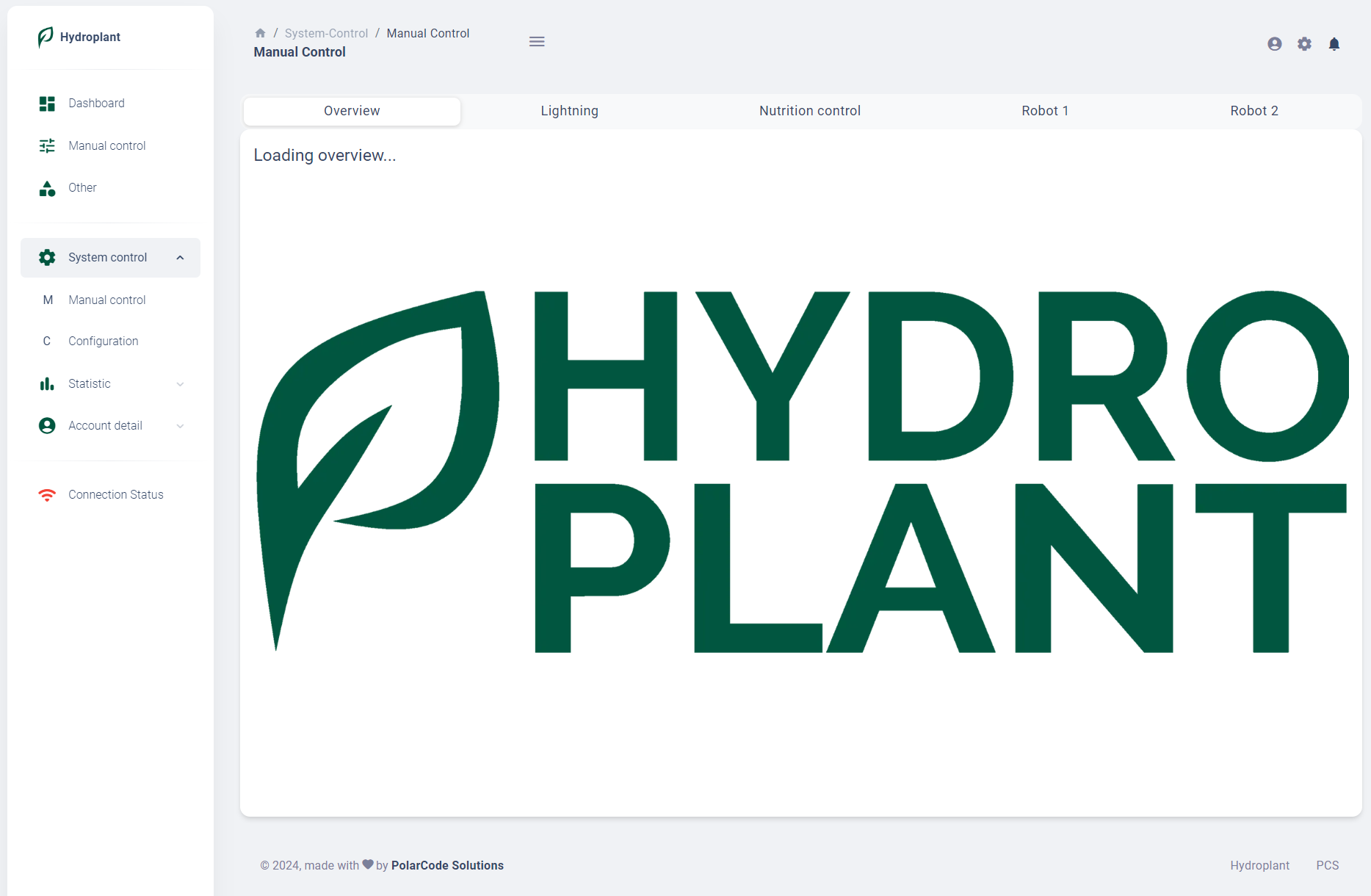Open the Dashboard via its grid icon
The image size is (1371, 896).
pyautogui.click(x=46, y=103)
